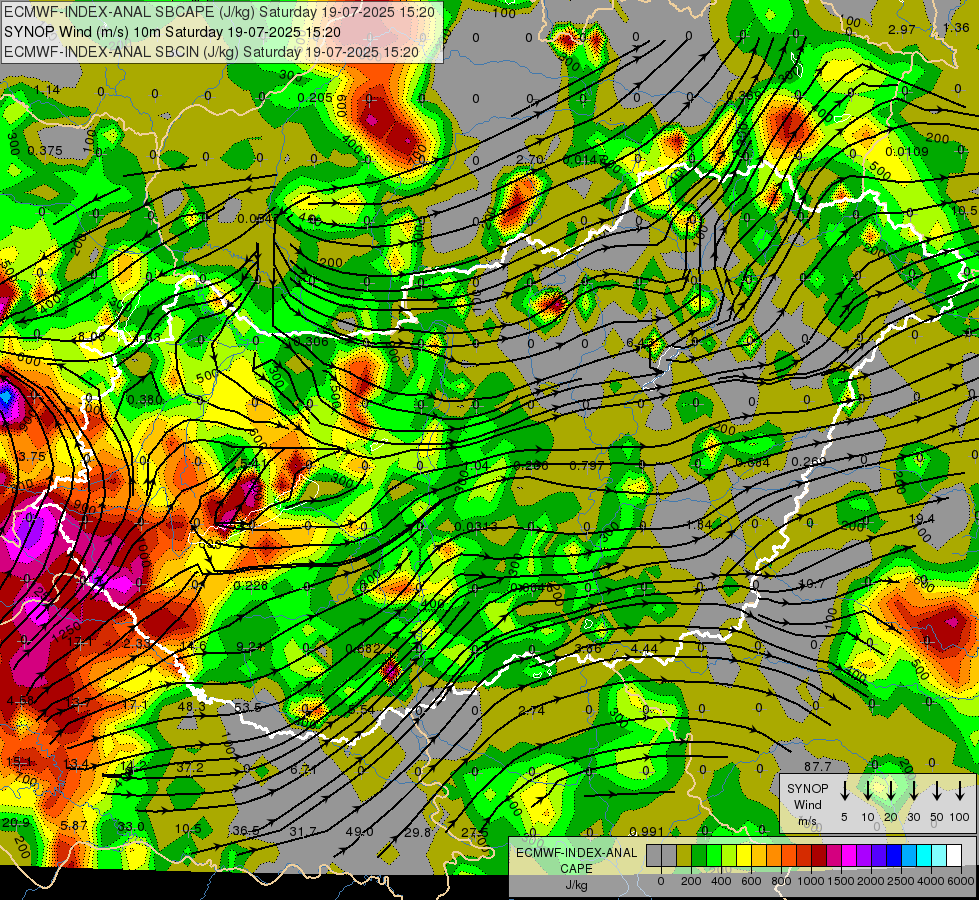Click the 2.74 value on the map
Image resolution: width=979 pixels, height=900 pixels.
pos(531,711)
